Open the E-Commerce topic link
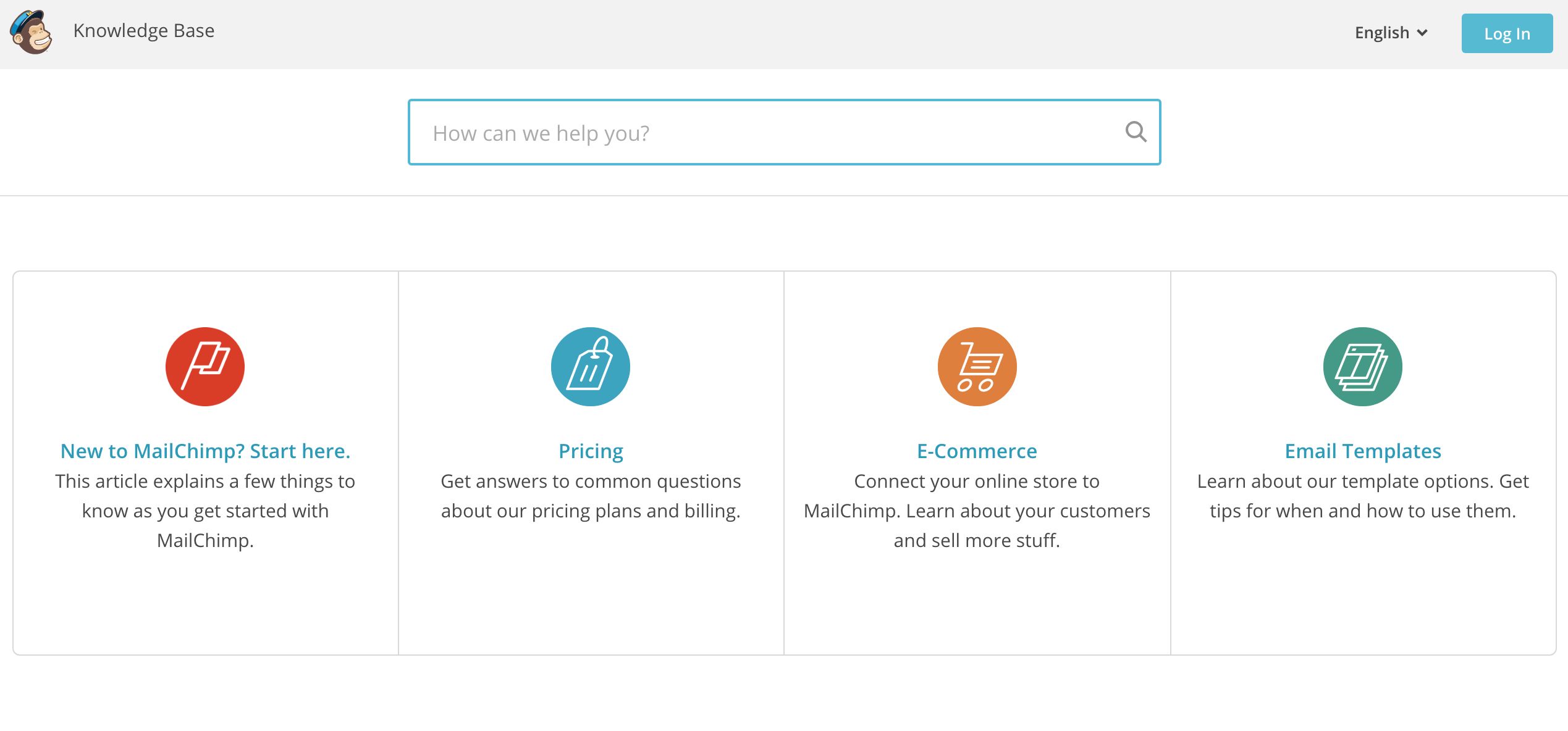This screenshot has width=1568, height=731. pos(977,451)
